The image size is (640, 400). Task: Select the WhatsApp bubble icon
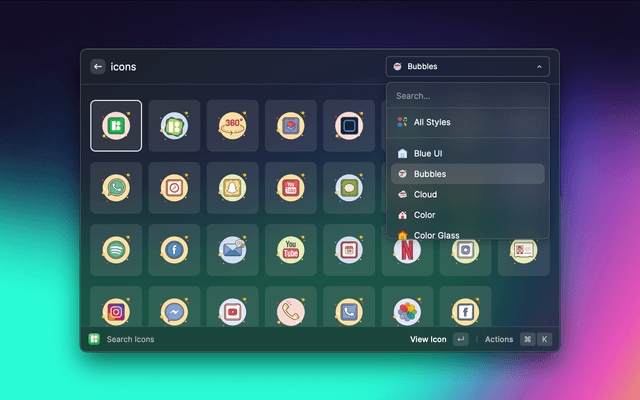coord(116,187)
